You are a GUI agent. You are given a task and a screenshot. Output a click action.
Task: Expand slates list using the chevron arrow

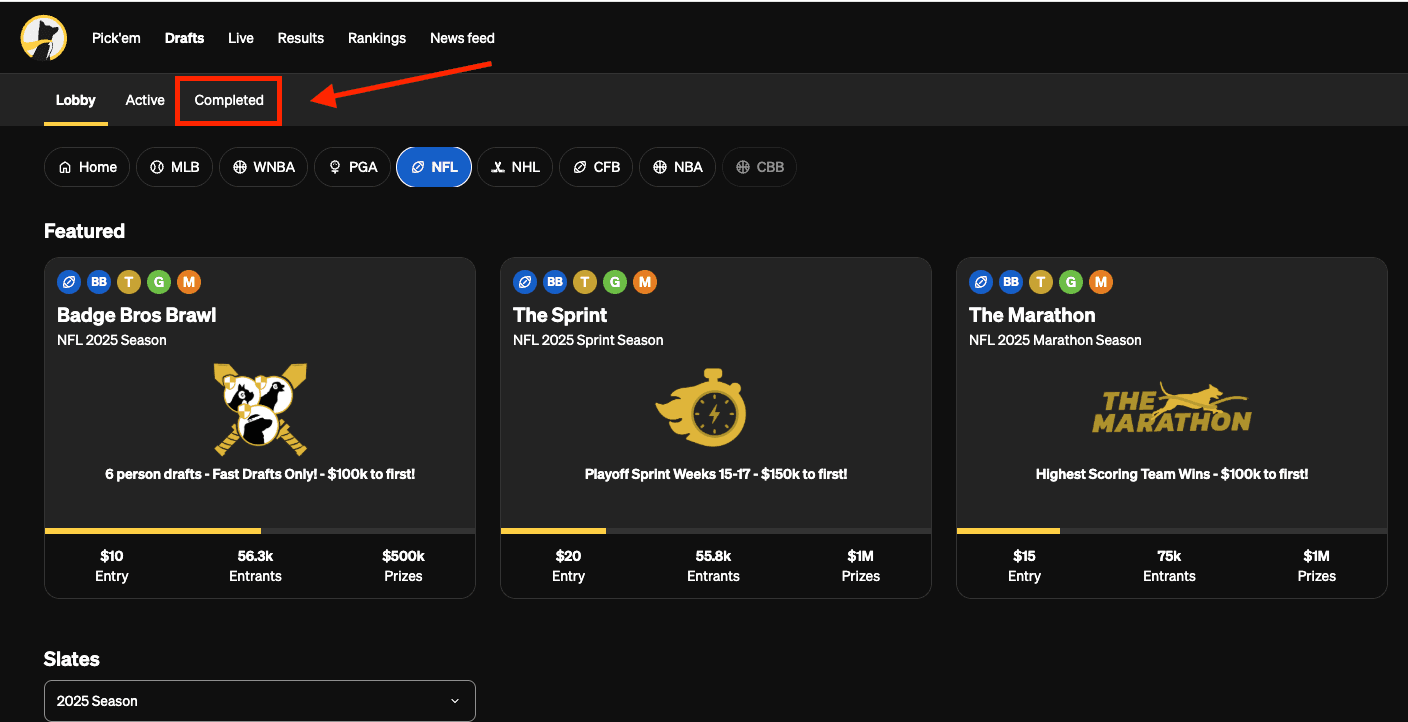tap(455, 701)
